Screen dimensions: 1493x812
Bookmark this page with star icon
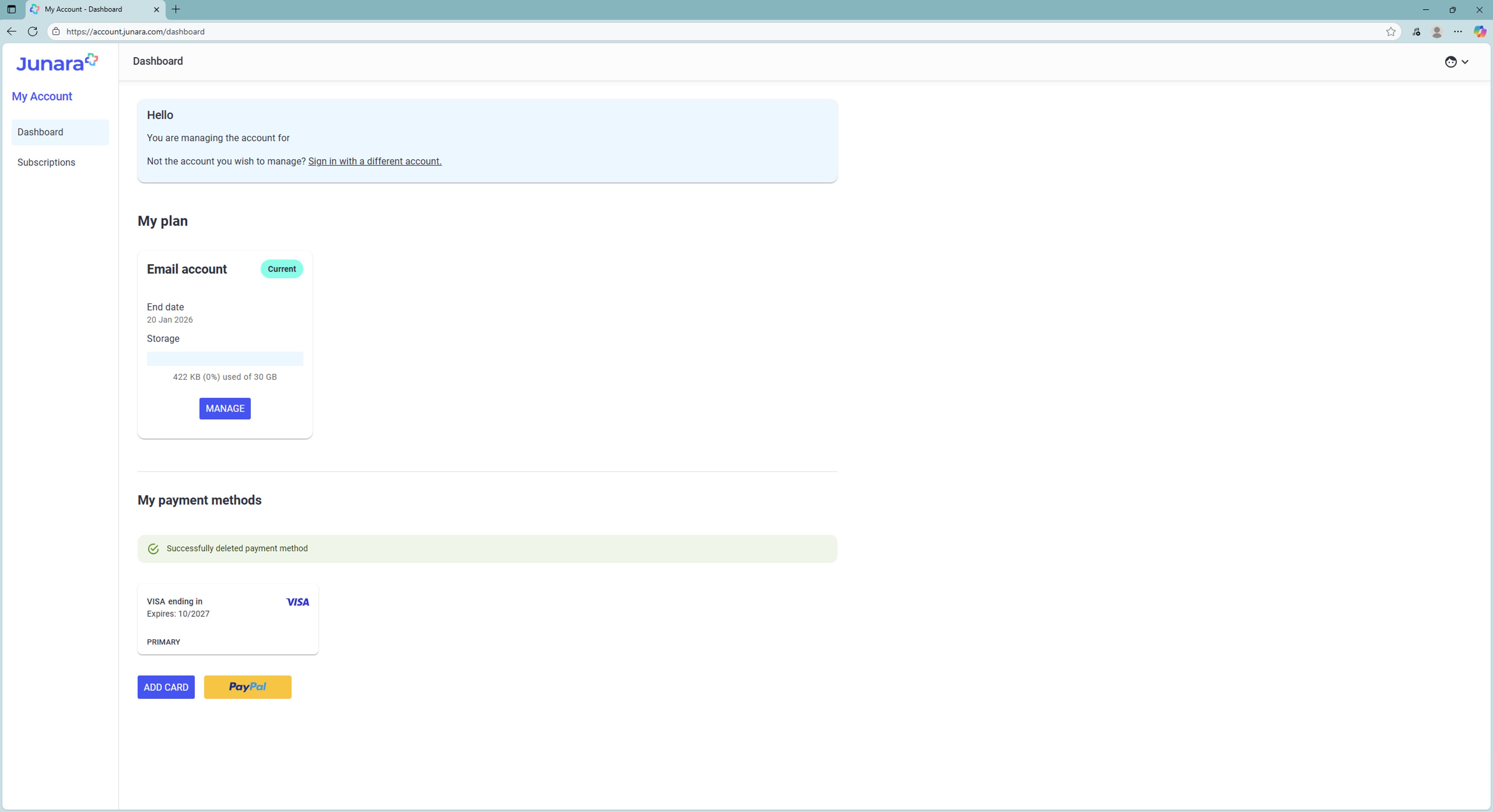[x=1391, y=31]
